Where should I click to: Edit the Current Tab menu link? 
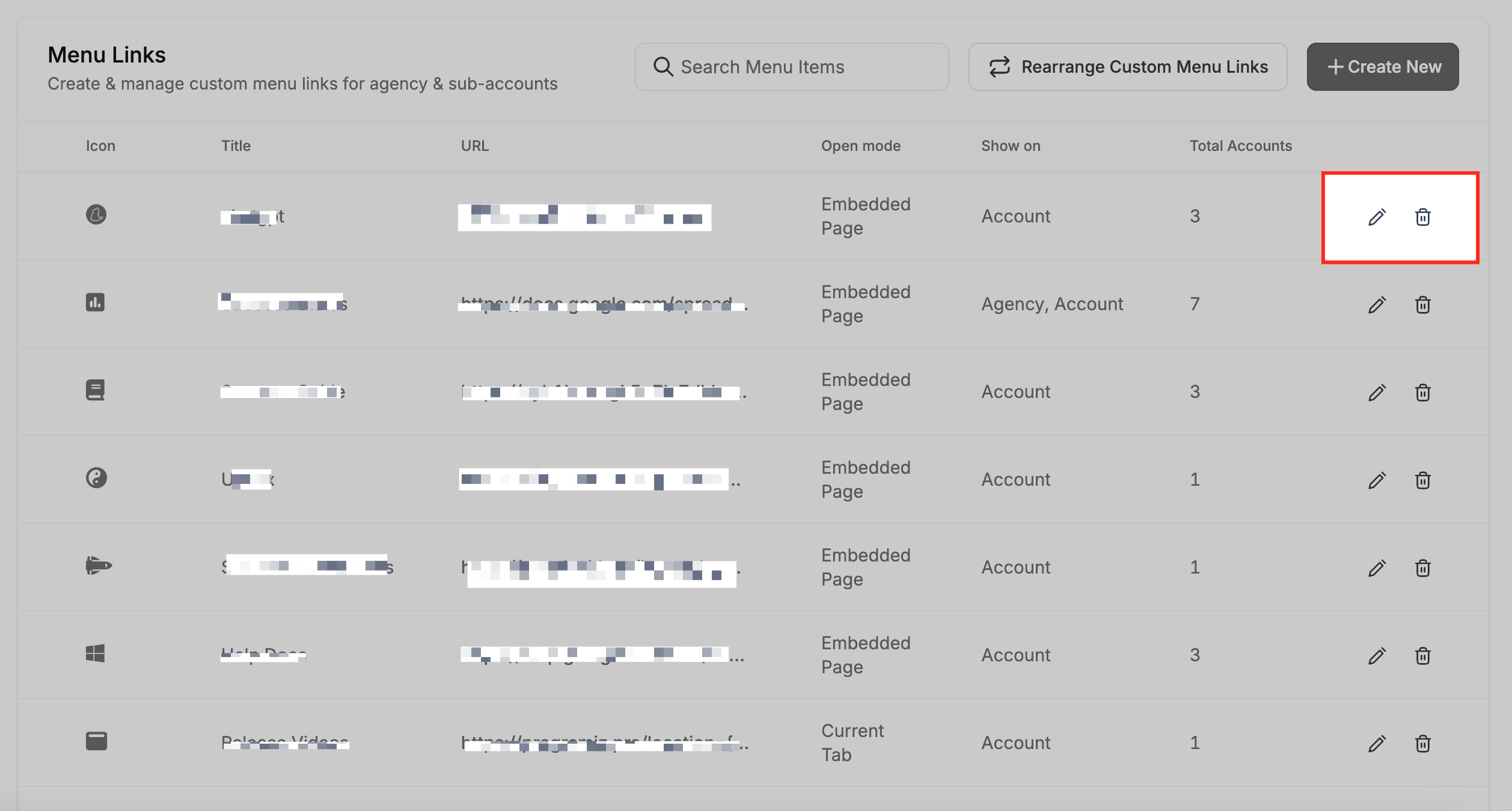tap(1377, 744)
